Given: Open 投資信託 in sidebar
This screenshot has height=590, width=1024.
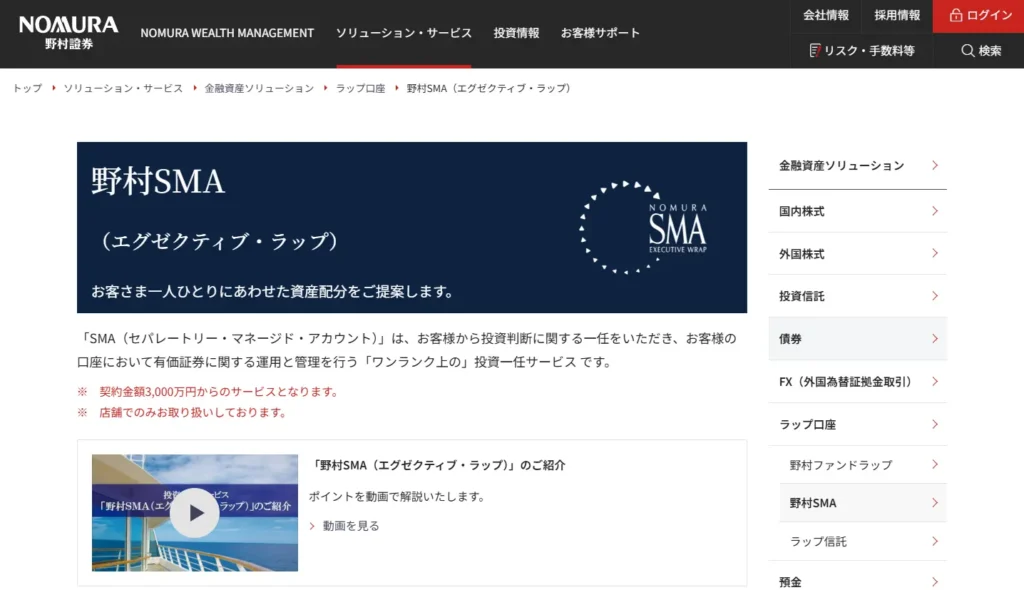Looking at the screenshot, I should coord(857,296).
